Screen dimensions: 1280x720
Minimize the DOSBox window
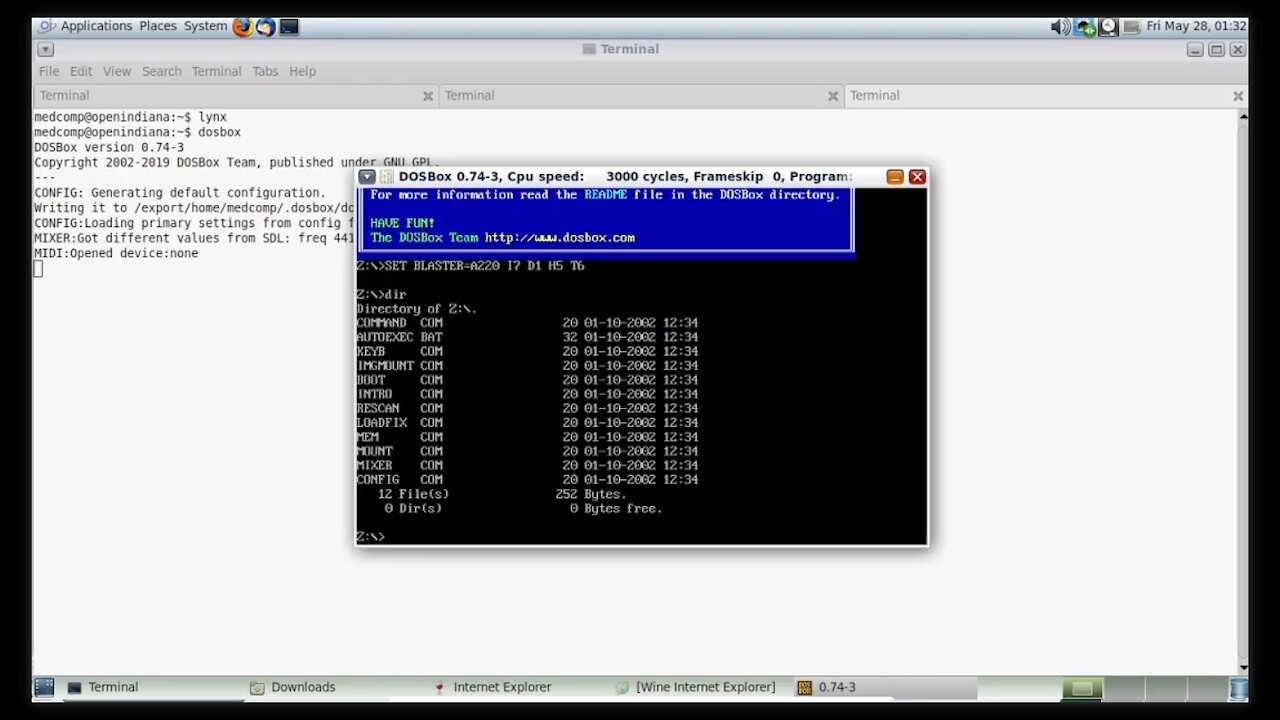[x=895, y=177]
